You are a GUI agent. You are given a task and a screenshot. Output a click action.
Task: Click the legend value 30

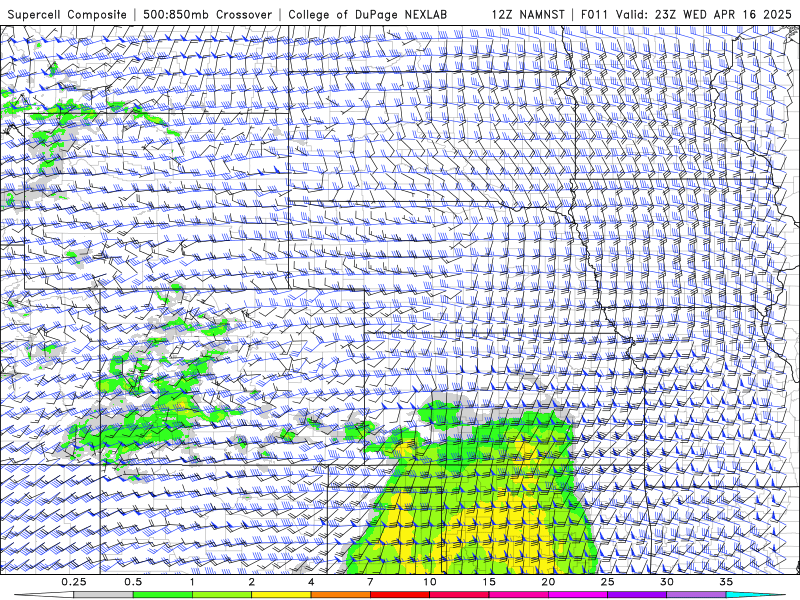[666, 582]
